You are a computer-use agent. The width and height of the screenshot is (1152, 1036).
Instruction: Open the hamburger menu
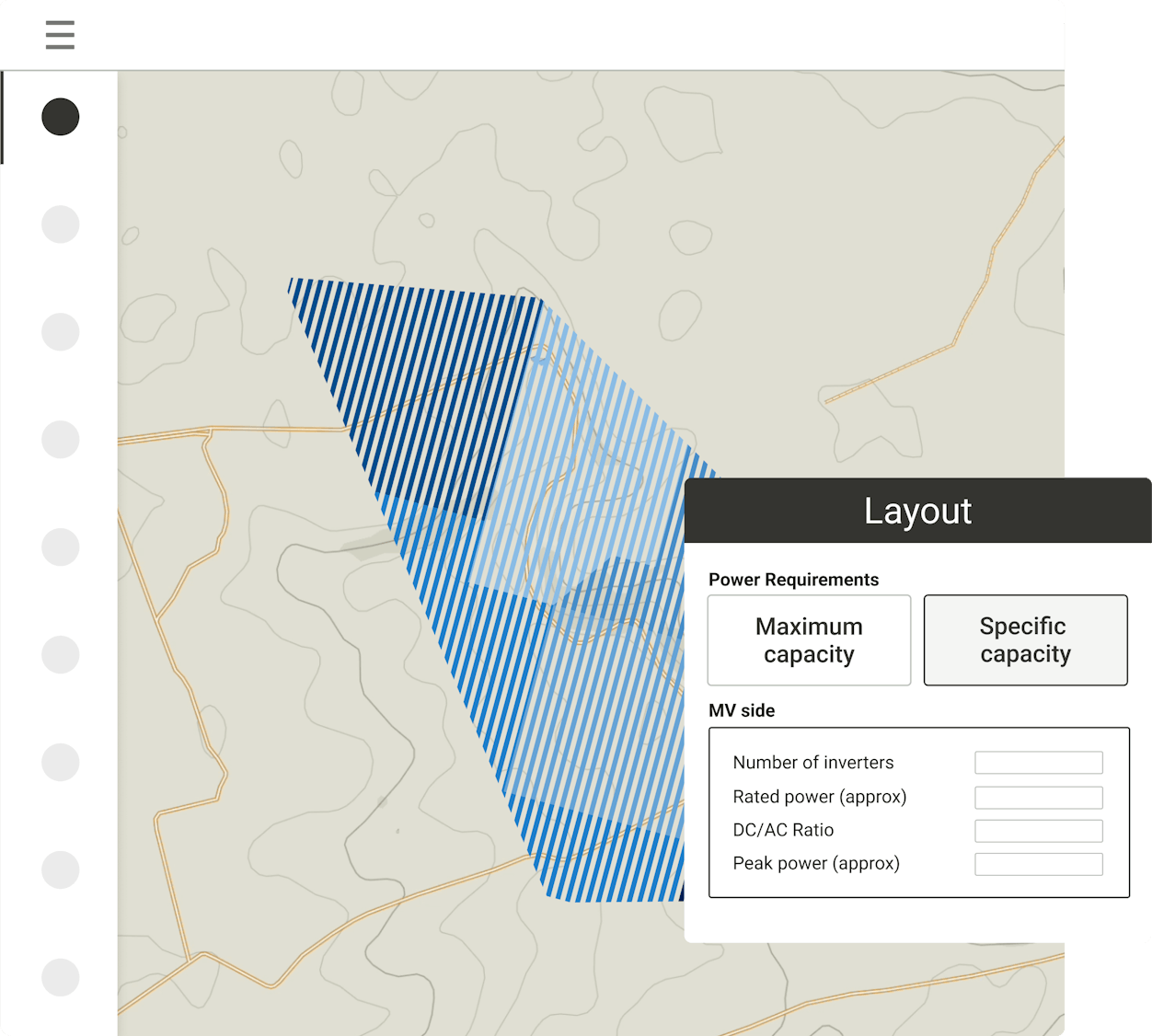pos(60,35)
